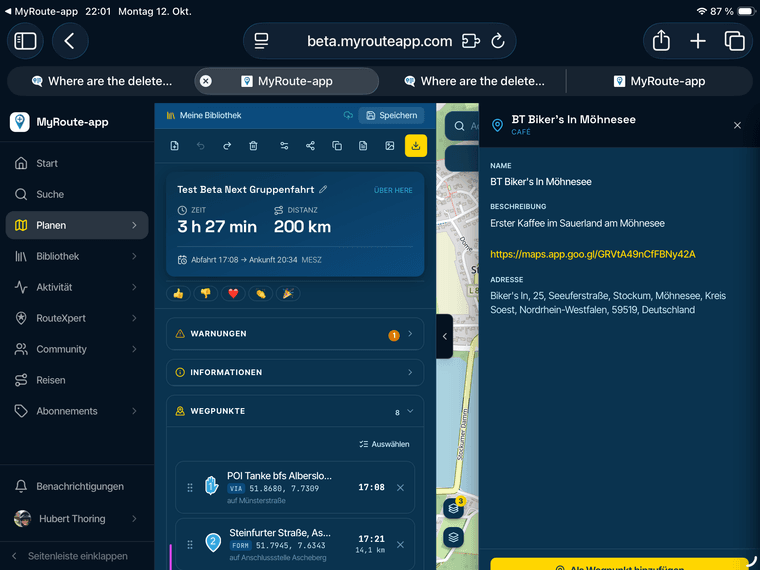Save route with Speichern button
The width and height of the screenshot is (760, 570).
click(x=391, y=115)
